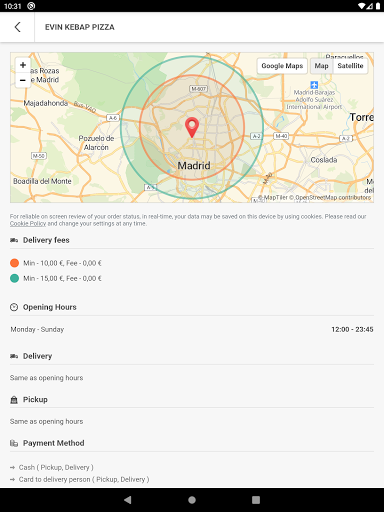Click Pozuelo de Alarcón label on map
384x512 pixels.
pos(96,143)
